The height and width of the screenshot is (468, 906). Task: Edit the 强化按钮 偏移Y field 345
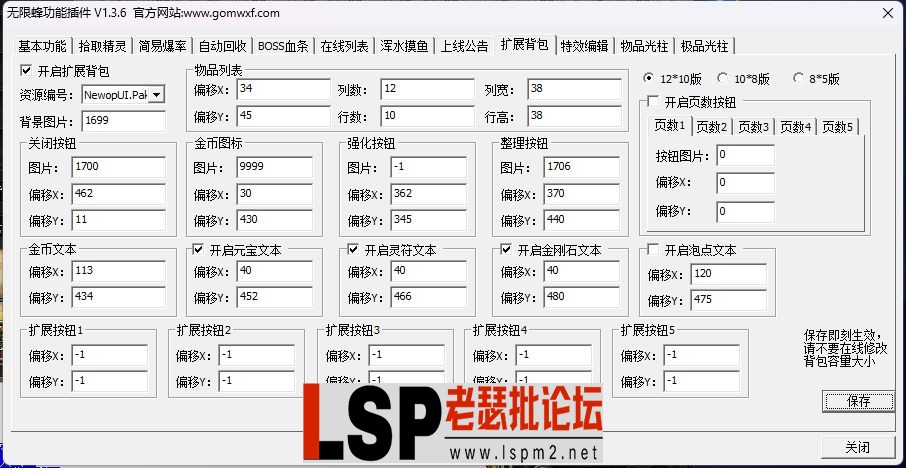coord(429,220)
